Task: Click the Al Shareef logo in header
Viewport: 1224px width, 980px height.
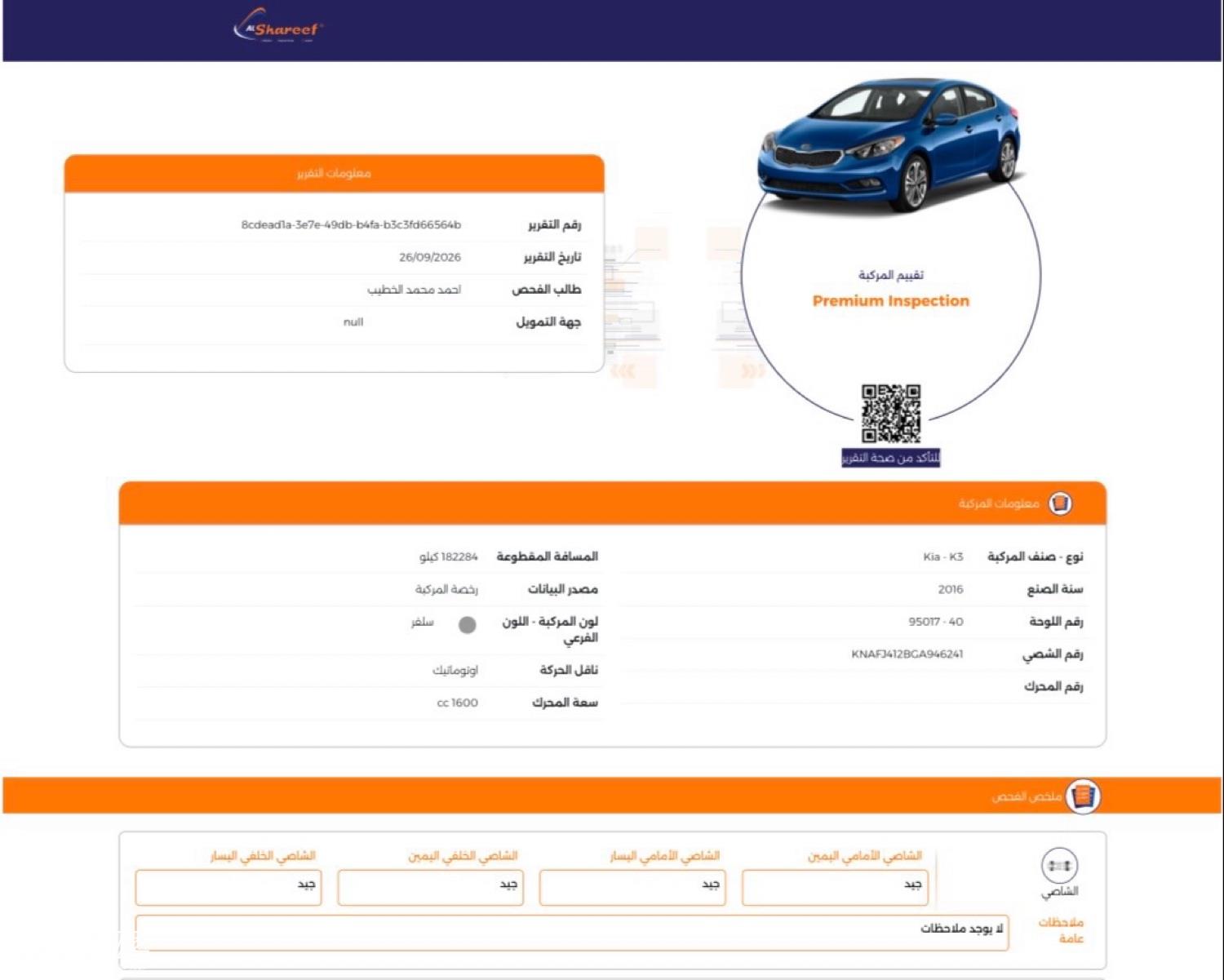Action: click(278, 27)
